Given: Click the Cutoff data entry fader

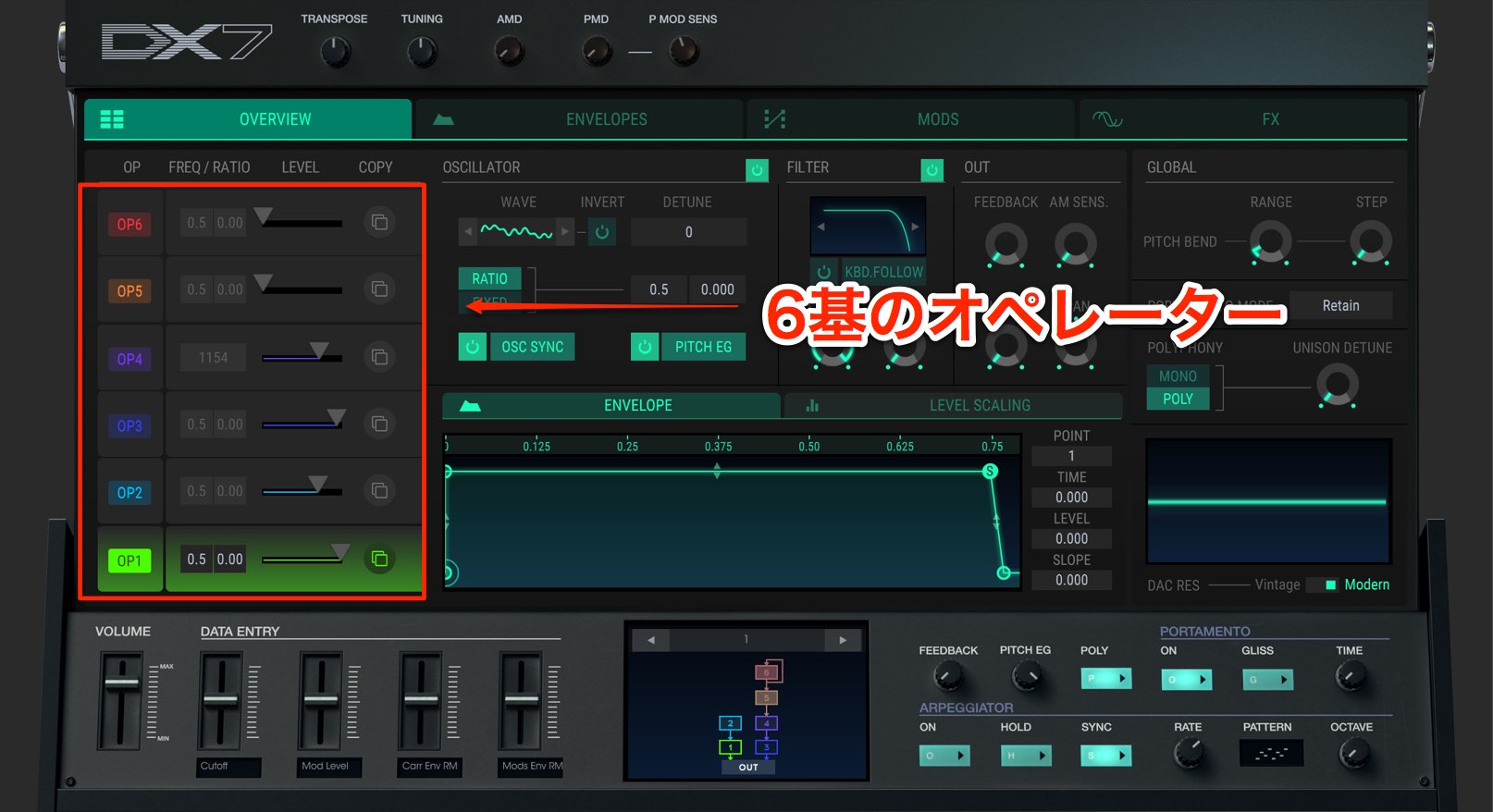Looking at the screenshot, I should [x=221, y=699].
